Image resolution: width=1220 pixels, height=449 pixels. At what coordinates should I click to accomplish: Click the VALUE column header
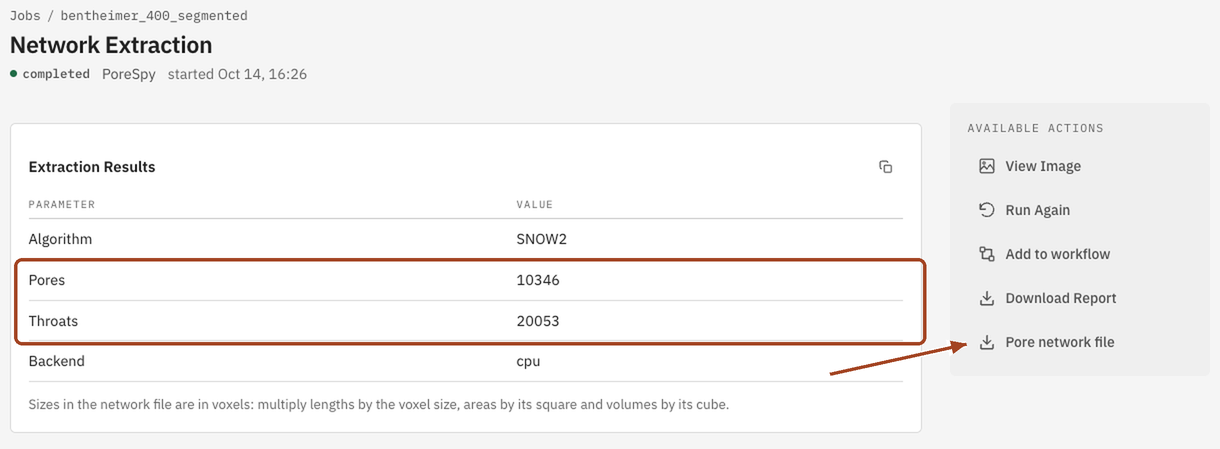534,204
